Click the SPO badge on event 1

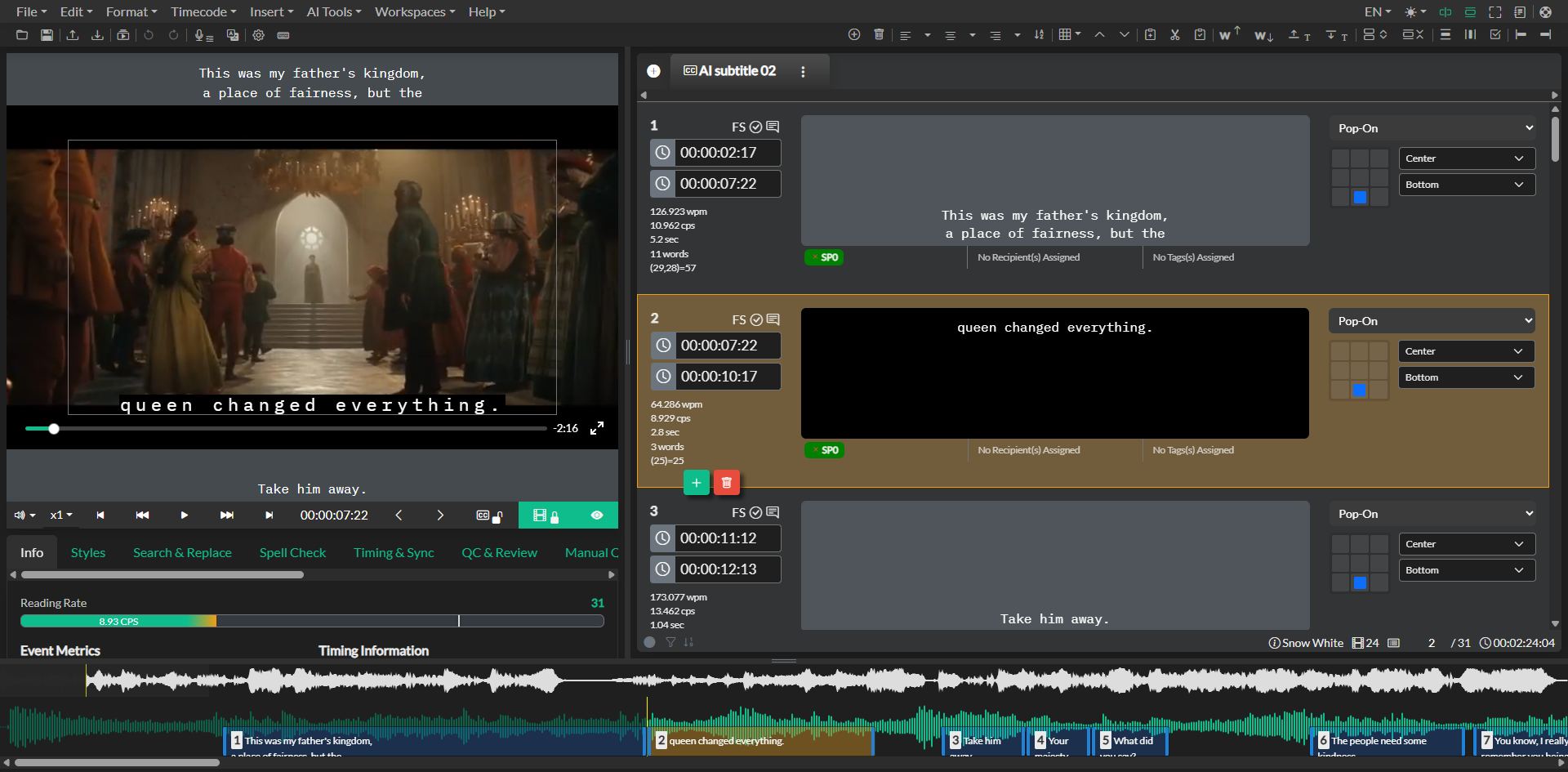pyautogui.click(x=824, y=257)
